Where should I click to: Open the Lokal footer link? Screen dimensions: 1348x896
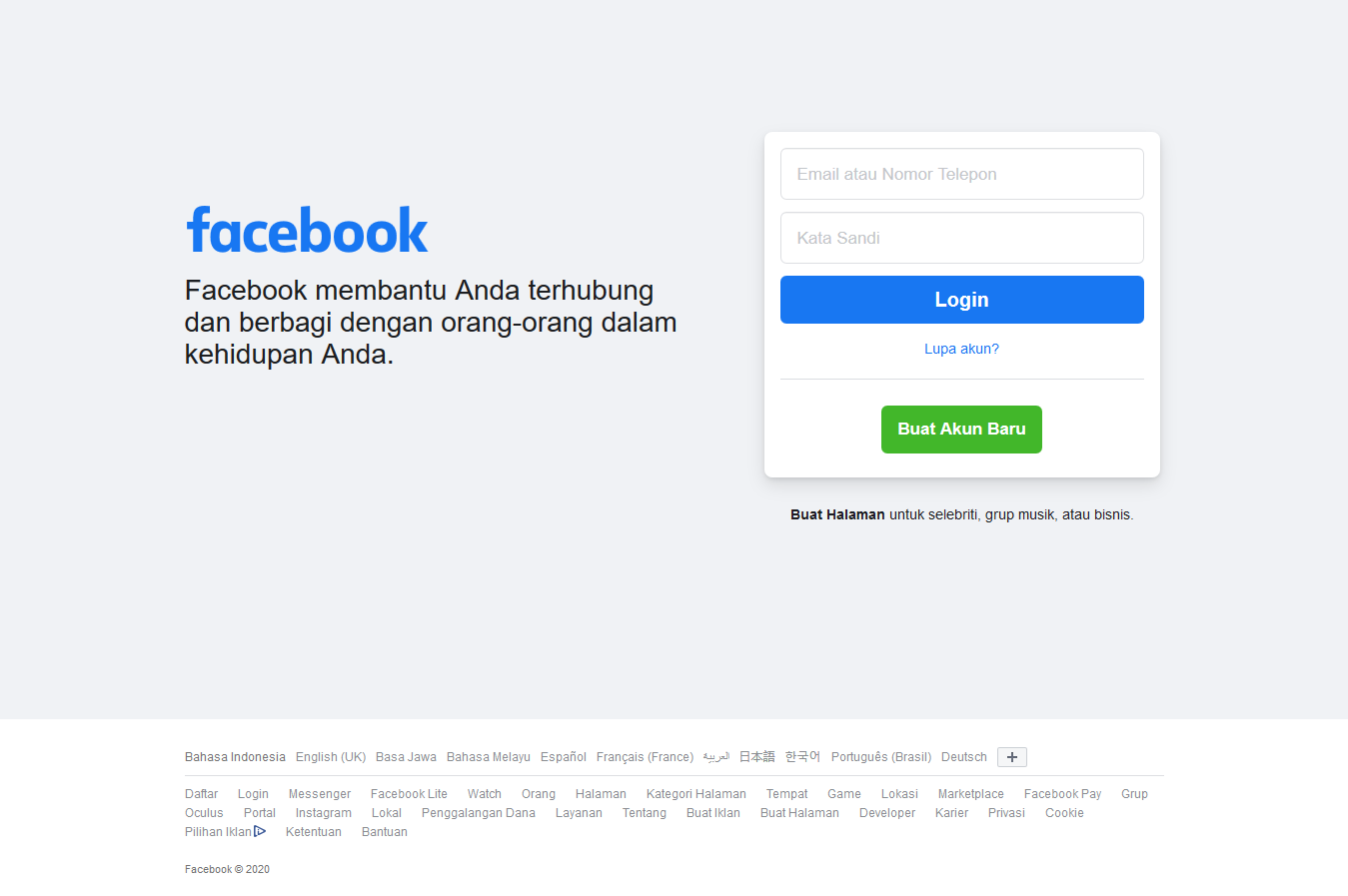(387, 813)
